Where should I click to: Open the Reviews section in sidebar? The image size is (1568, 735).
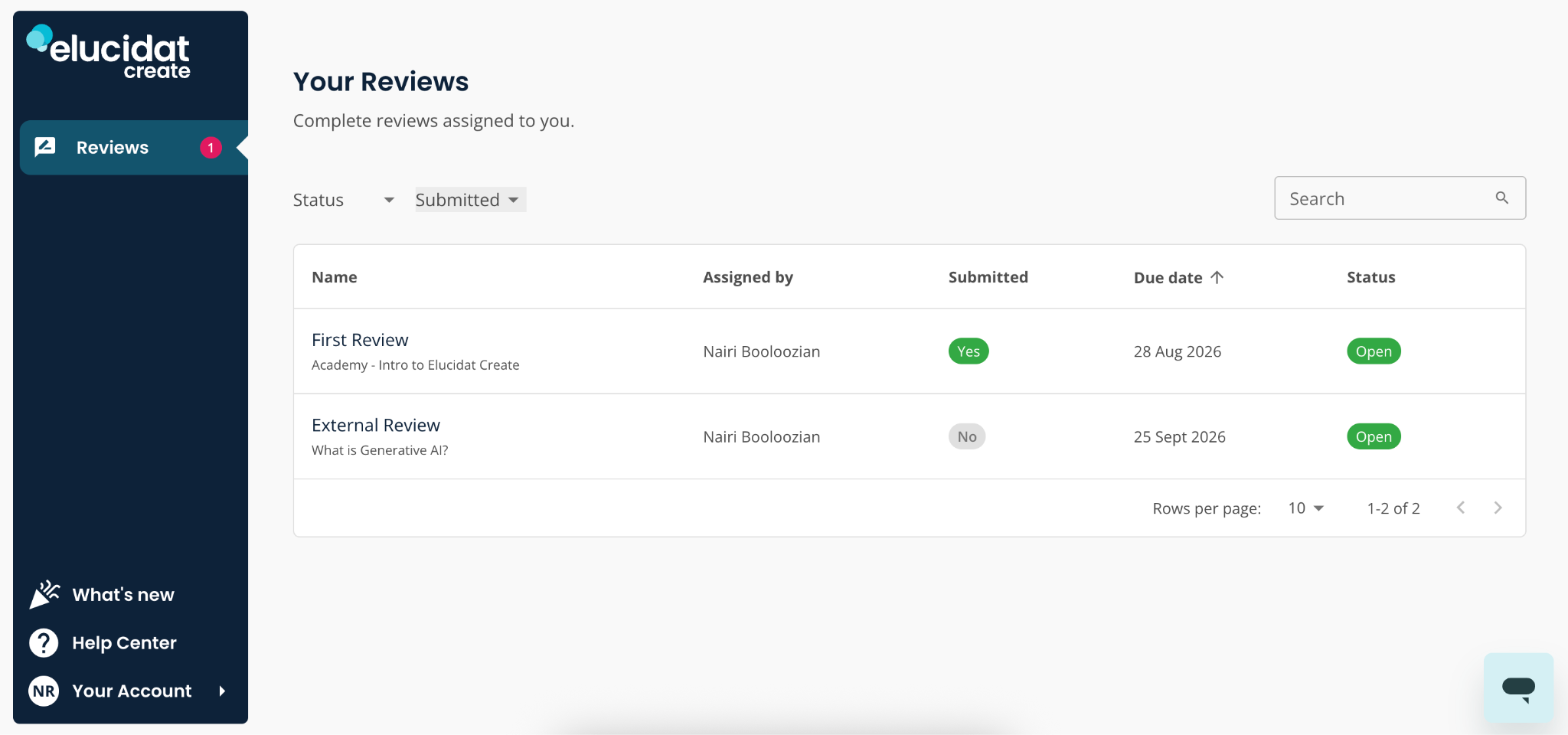133,148
